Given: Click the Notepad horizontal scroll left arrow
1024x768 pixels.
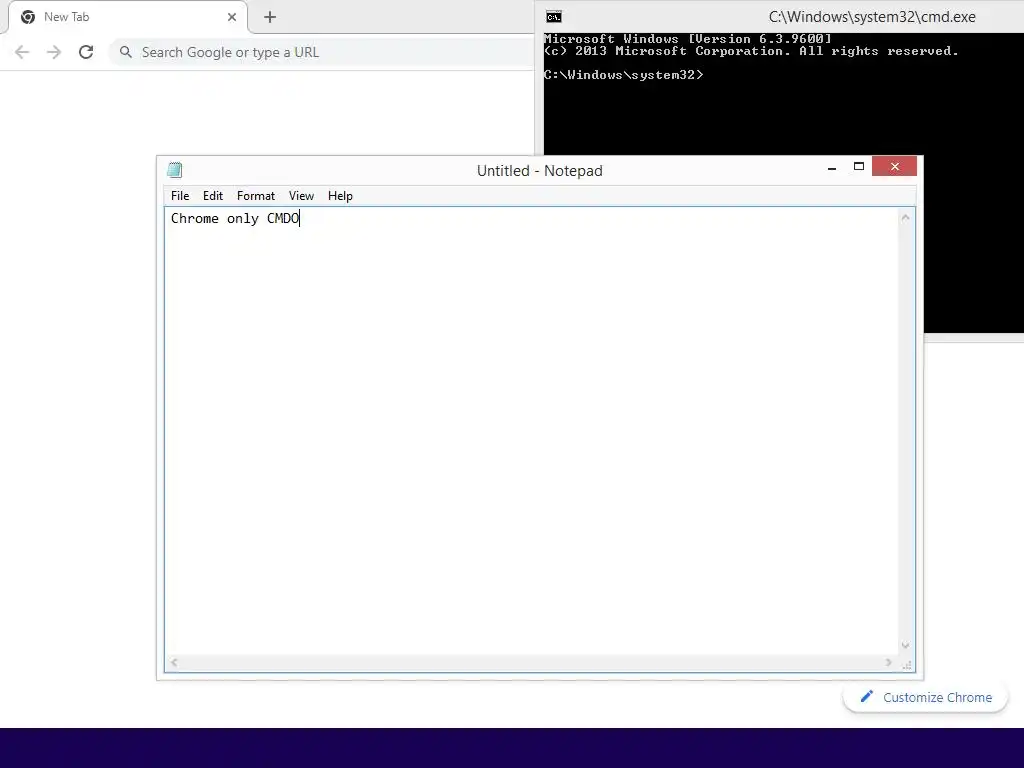Looking at the screenshot, I should pos(174,662).
